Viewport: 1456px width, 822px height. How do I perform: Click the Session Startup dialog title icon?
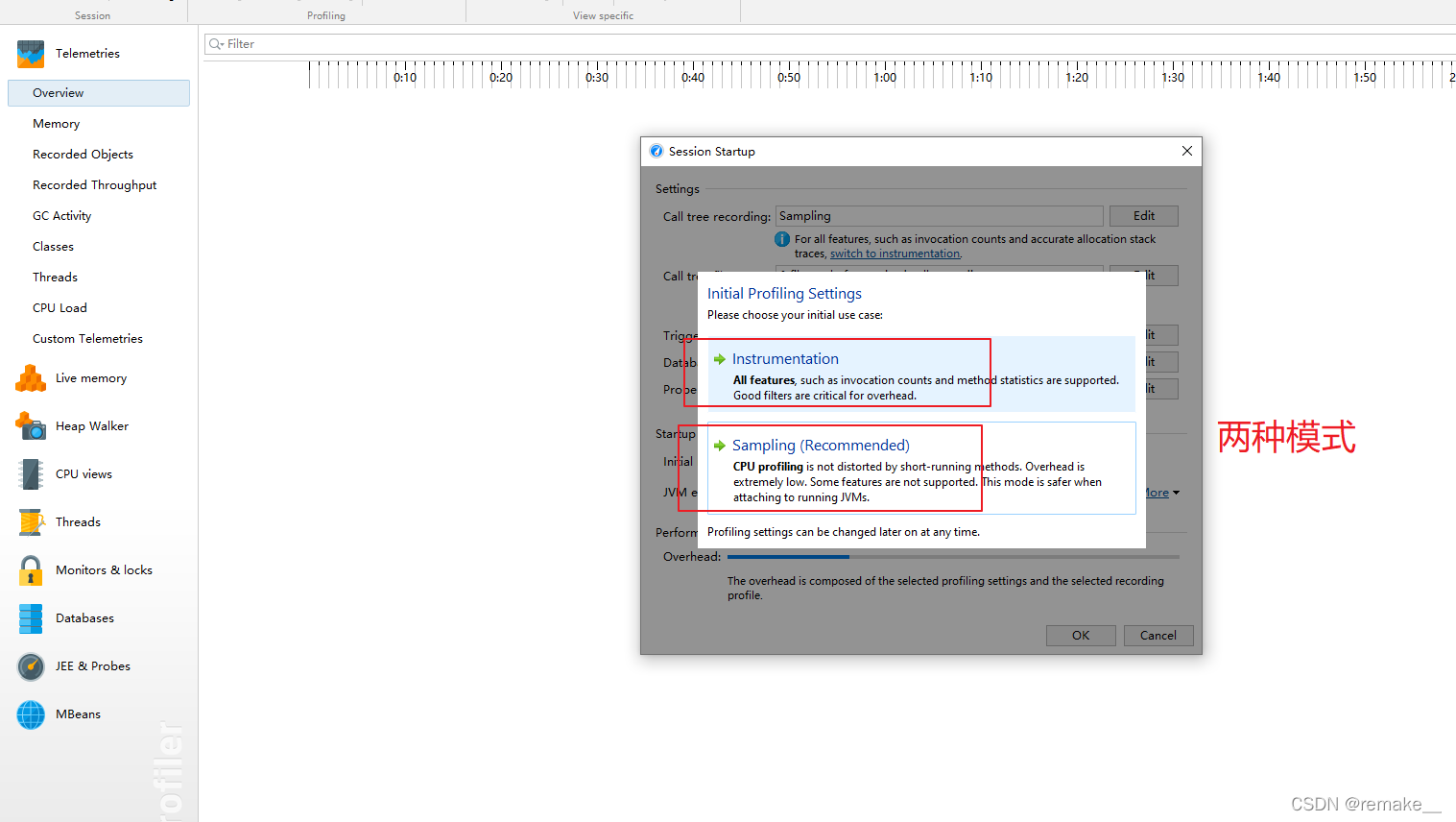point(656,151)
